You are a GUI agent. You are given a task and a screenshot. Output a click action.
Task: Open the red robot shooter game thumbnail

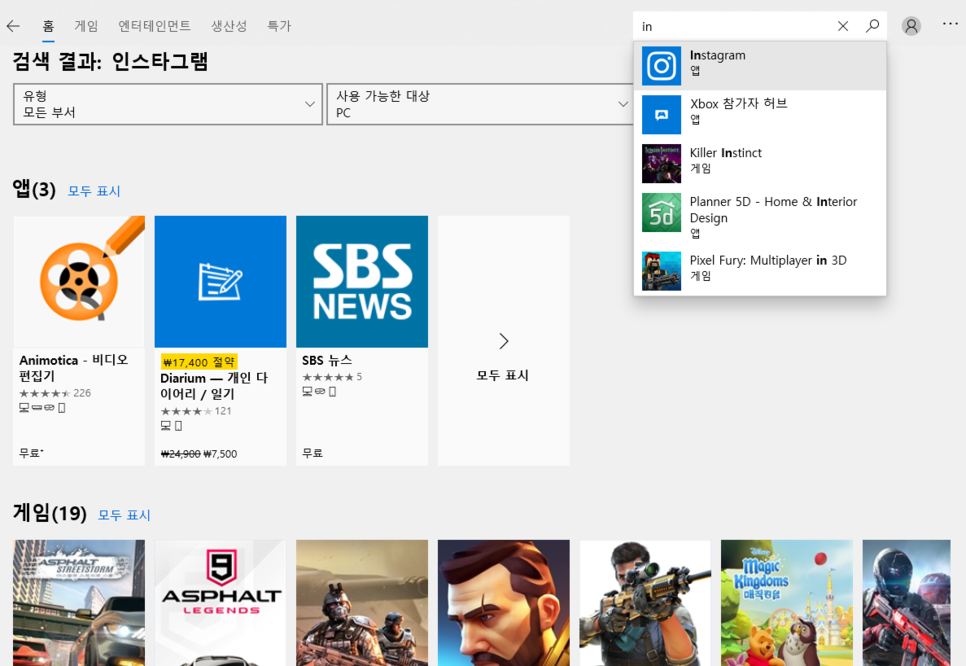tap(906, 603)
